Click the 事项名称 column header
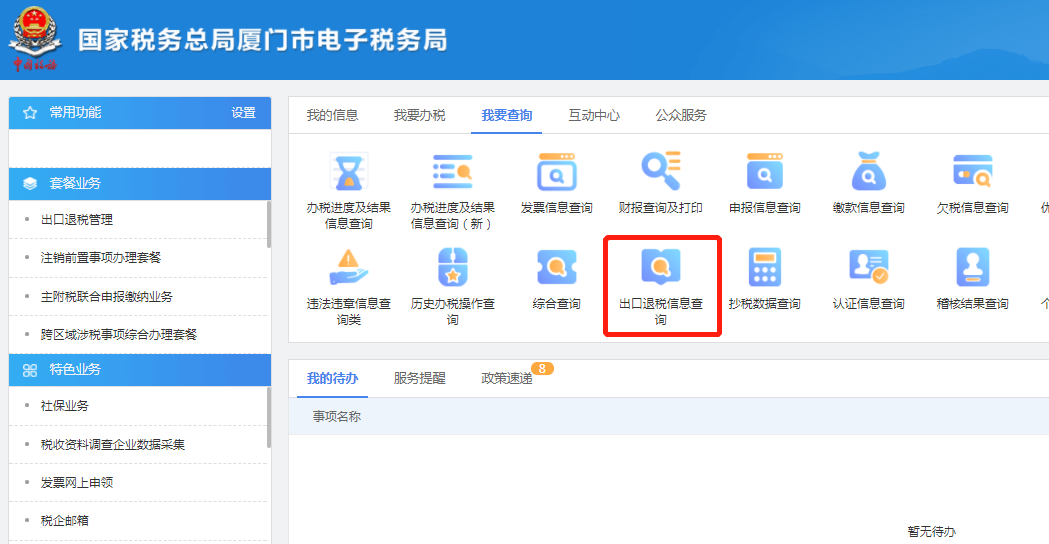 (x=337, y=417)
